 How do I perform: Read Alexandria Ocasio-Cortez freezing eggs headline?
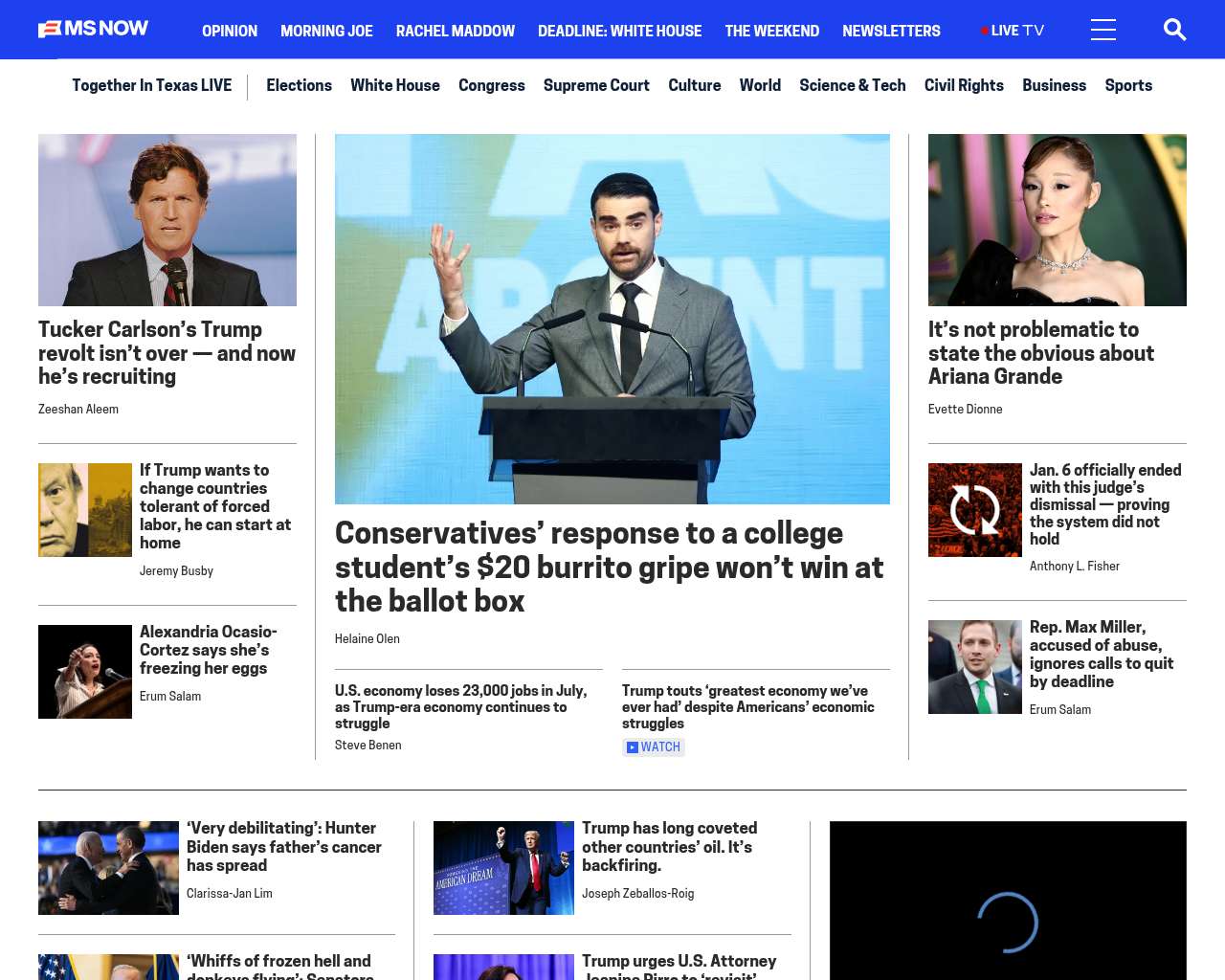pos(209,650)
